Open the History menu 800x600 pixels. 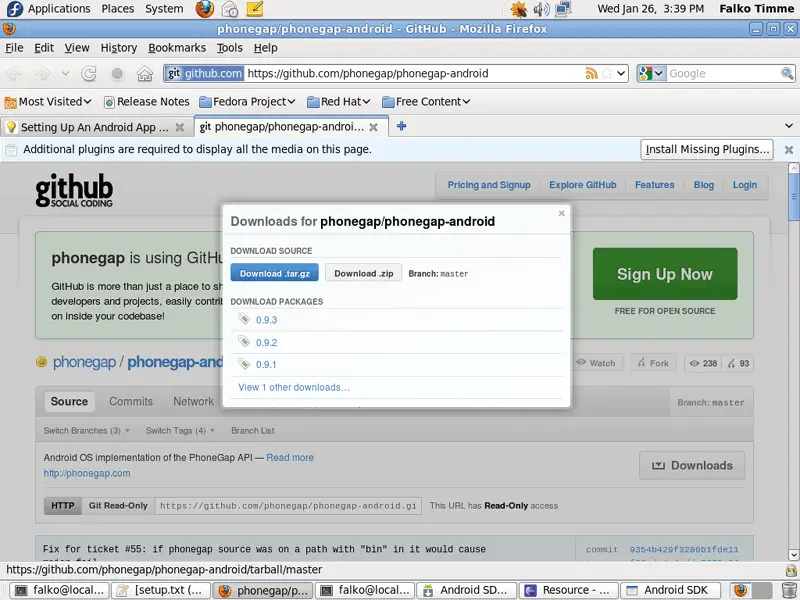(x=119, y=48)
